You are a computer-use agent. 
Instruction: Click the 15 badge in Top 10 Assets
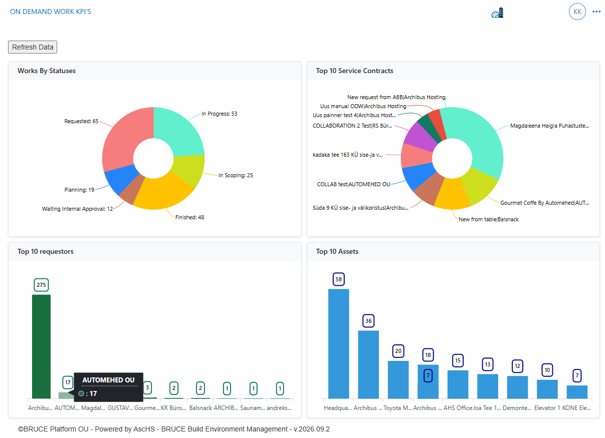click(x=458, y=360)
